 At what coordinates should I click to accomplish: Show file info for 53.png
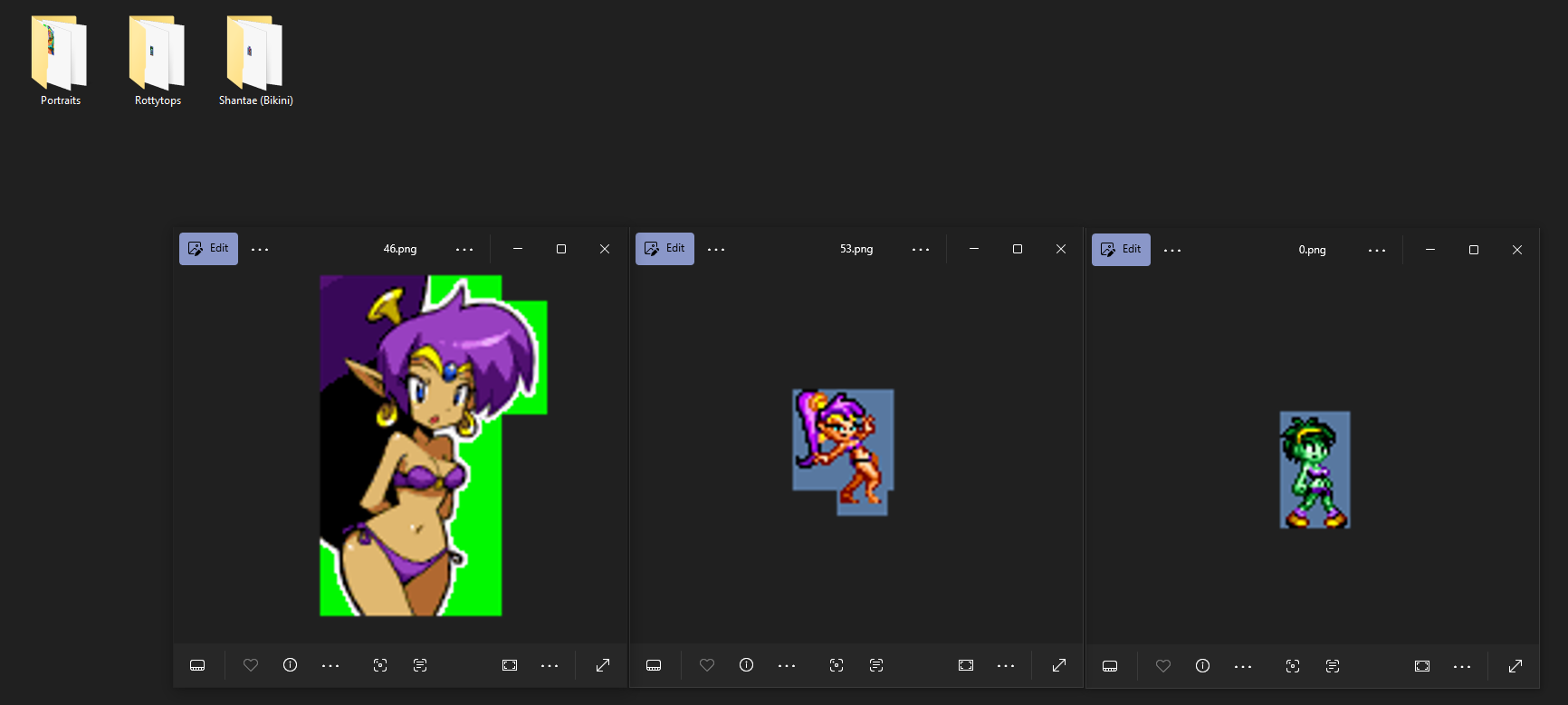[746, 665]
